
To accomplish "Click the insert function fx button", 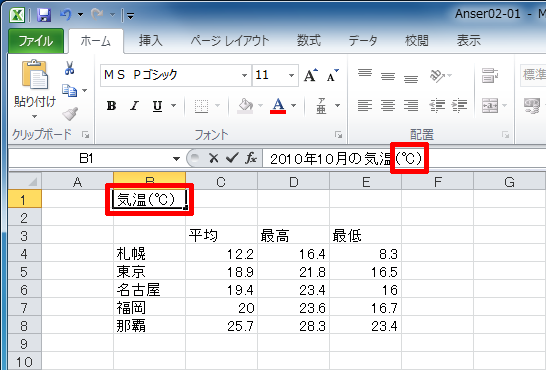I will tap(251, 159).
